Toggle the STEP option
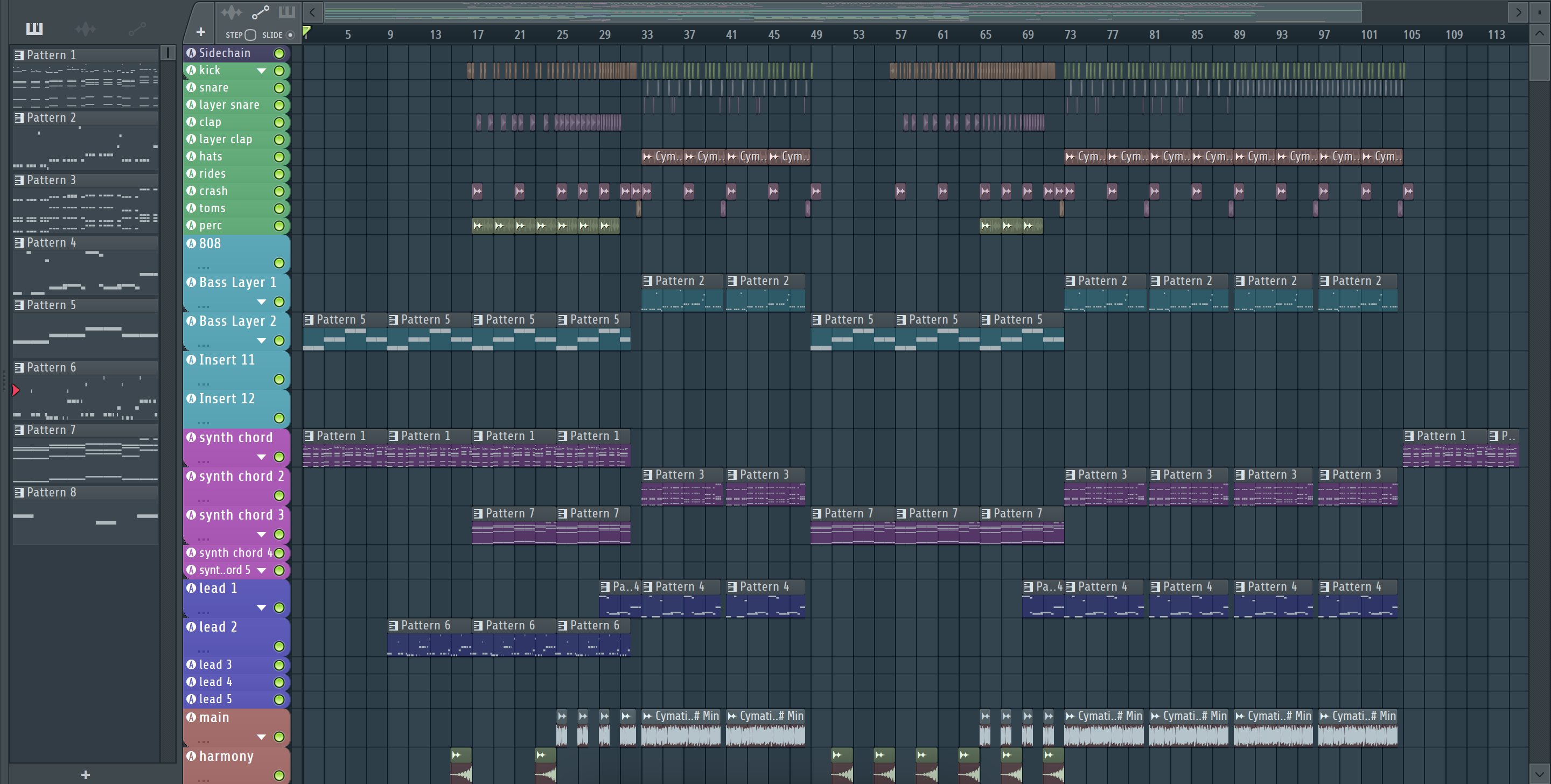1551x784 pixels. pos(250,35)
